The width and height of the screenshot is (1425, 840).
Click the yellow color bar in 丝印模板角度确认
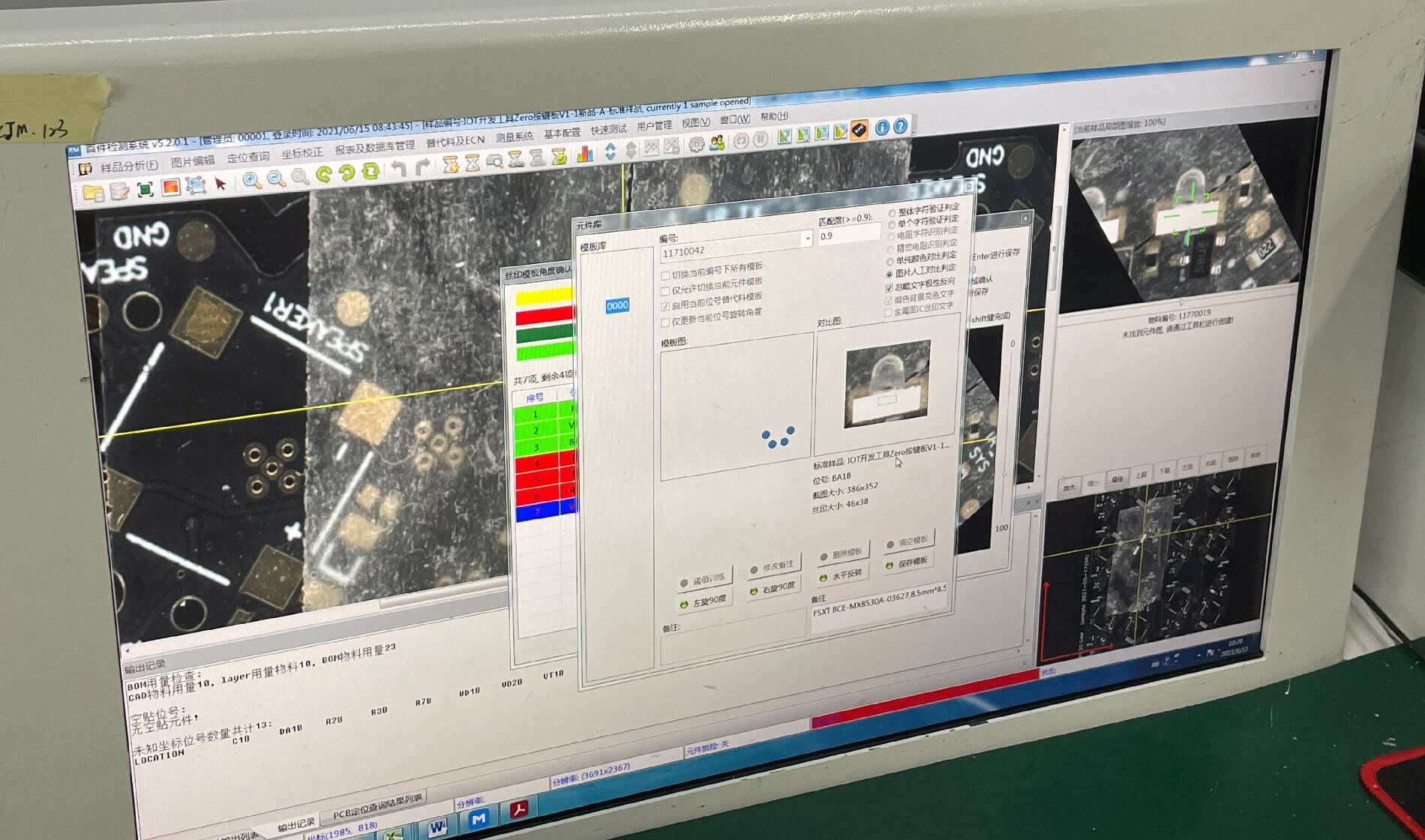pyautogui.click(x=544, y=297)
